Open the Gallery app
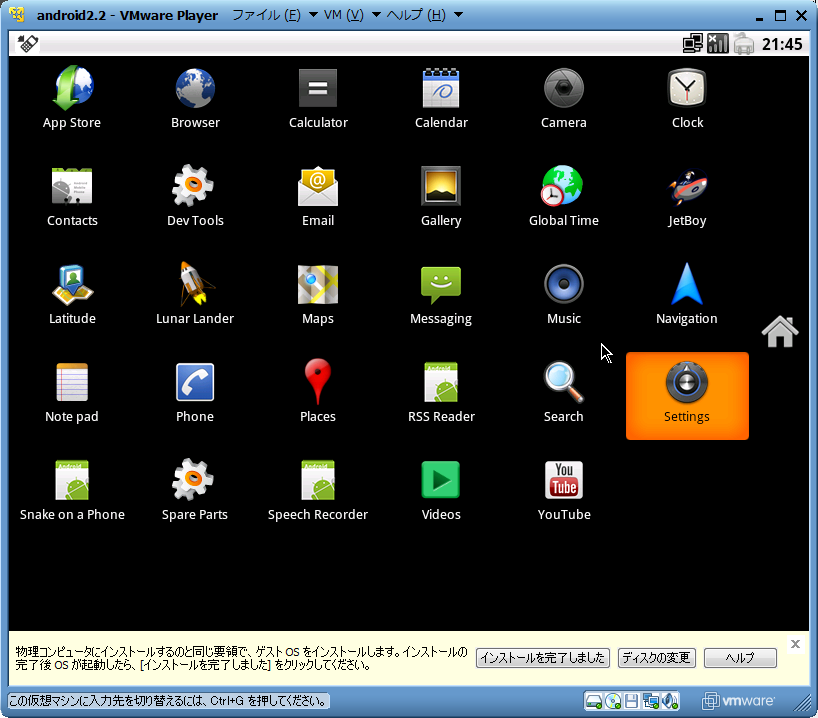Image resolution: width=818 pixels, height=718 pixels. click(x=441, y=196)
